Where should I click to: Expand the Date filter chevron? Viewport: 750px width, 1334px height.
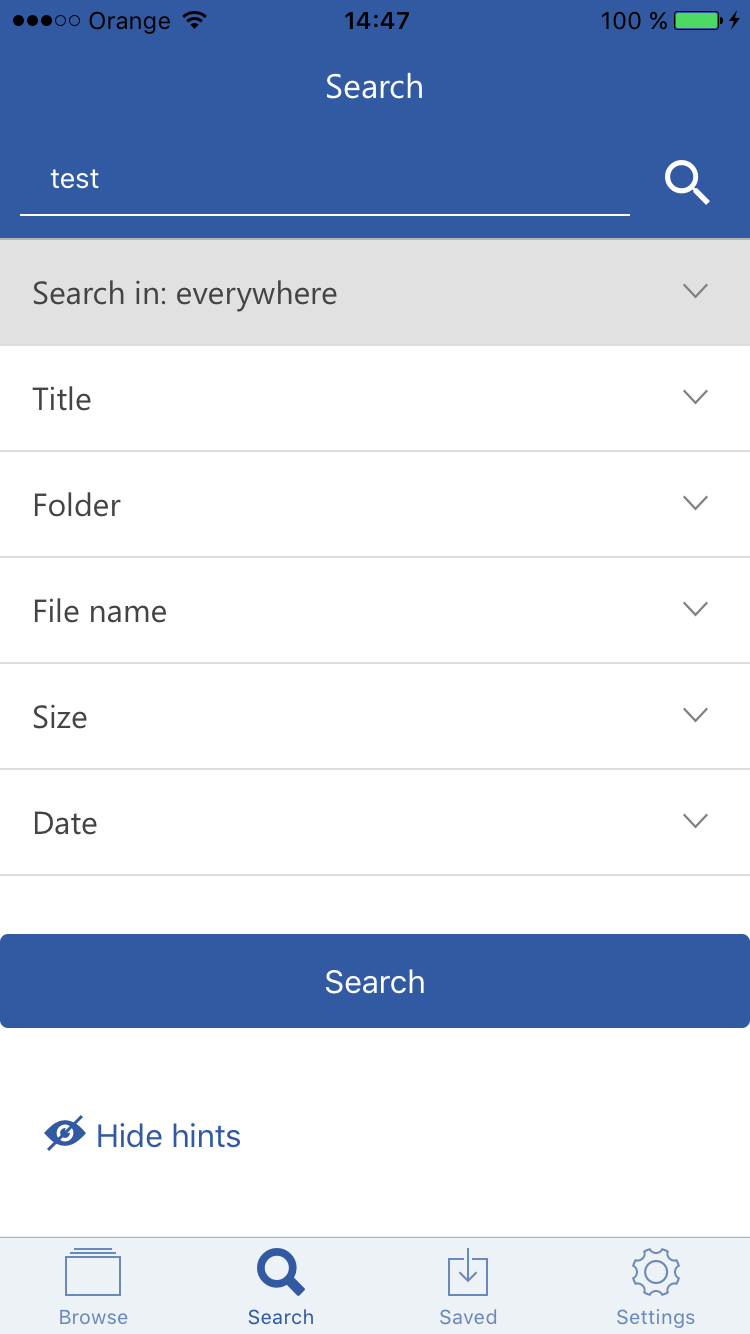point(695,821)
